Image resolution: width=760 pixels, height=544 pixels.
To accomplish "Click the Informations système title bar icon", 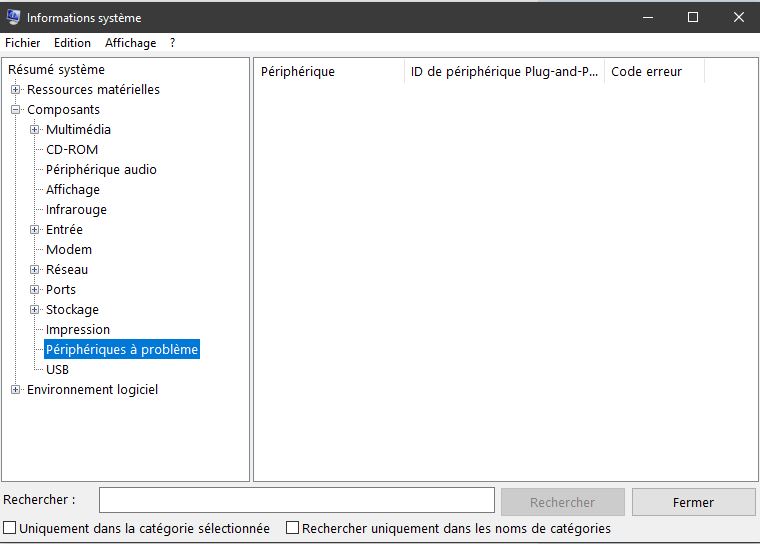I will pyautogui.click(x=13, y=17).
